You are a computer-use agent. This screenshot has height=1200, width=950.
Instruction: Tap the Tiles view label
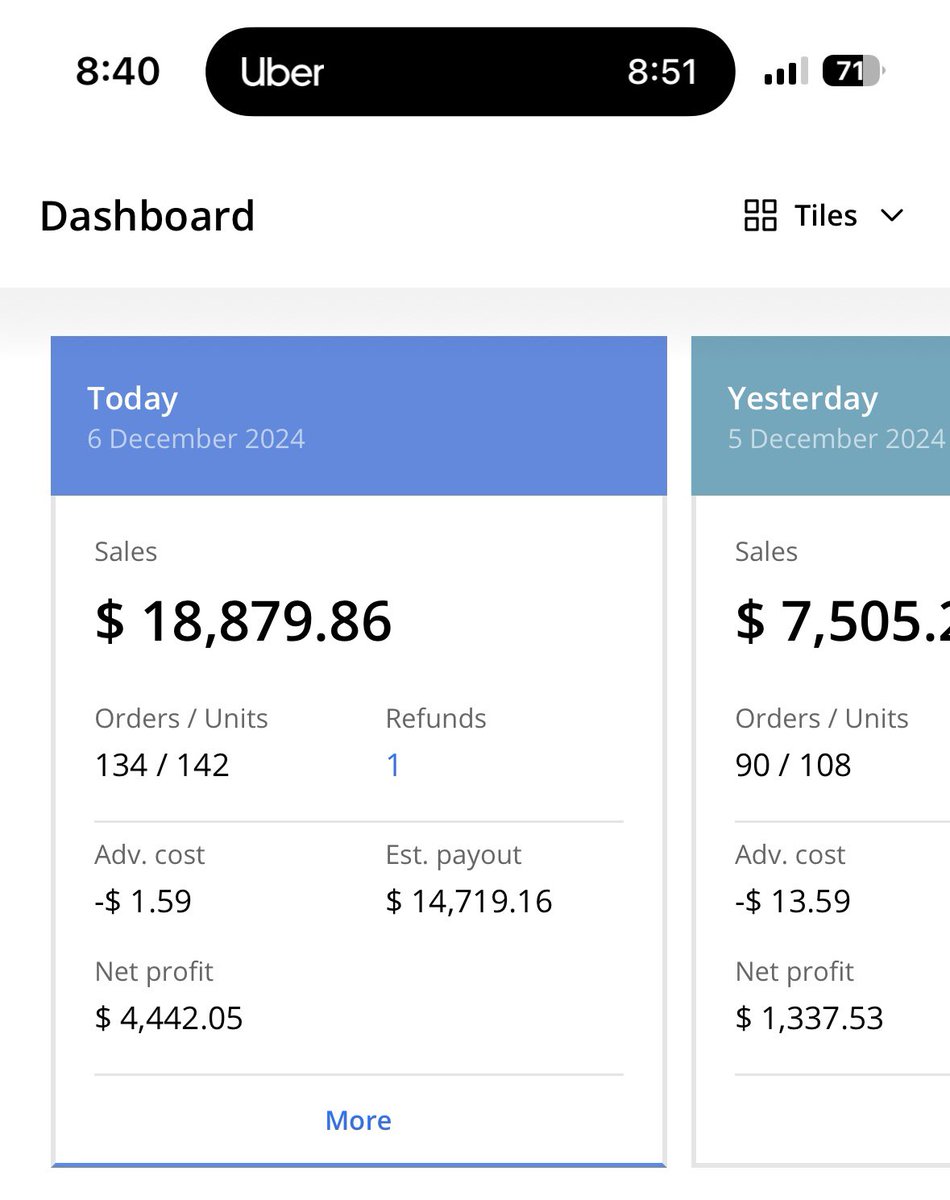[x=826, y=215]
